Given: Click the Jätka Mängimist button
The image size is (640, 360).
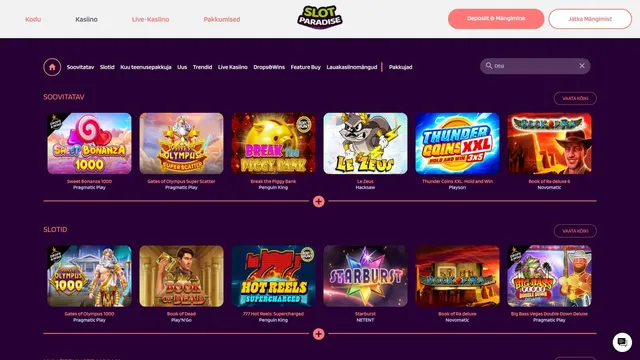Looking at the screenshot, I should (x=590, y=19).
